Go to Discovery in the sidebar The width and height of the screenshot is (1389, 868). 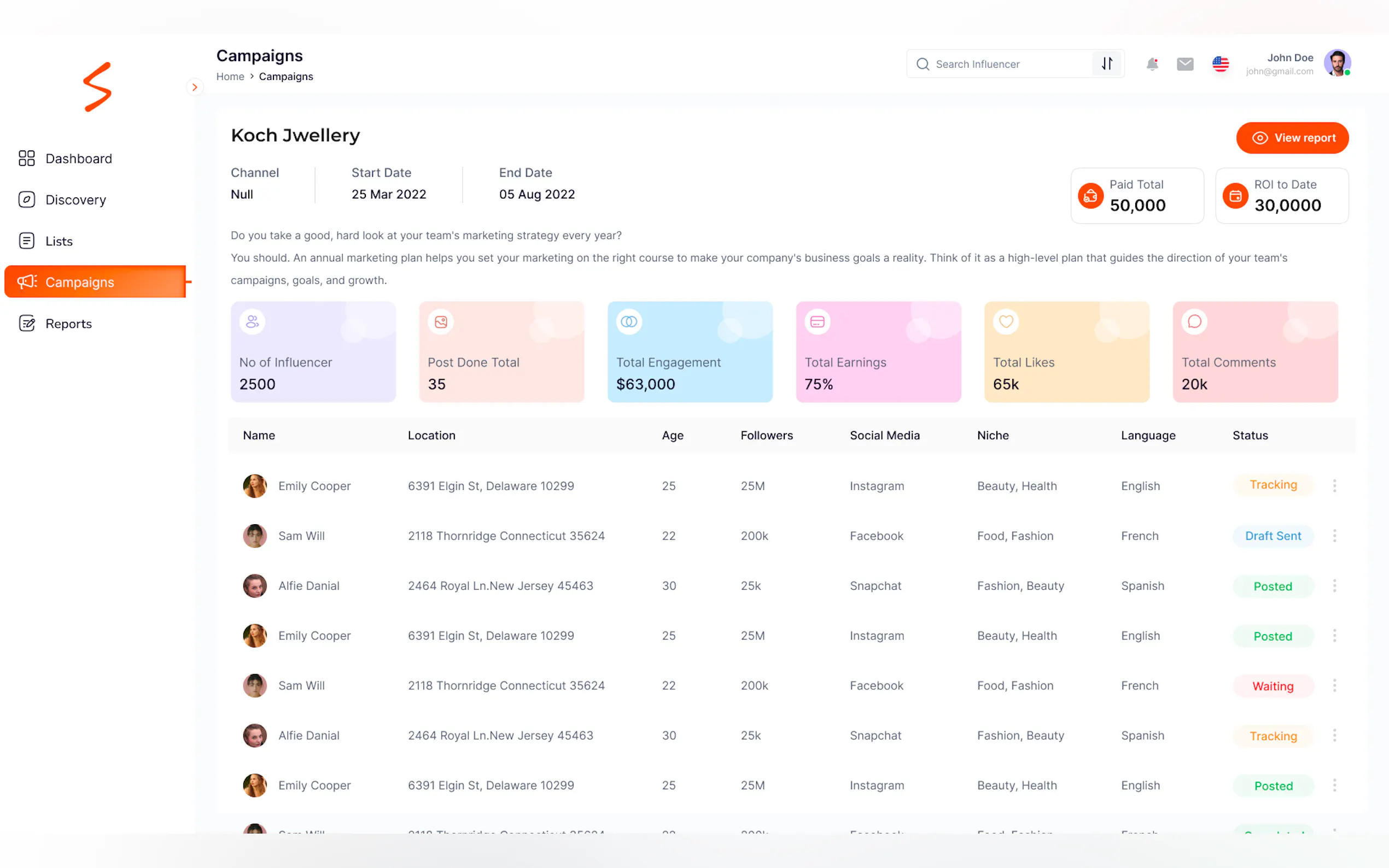(x=75, y=200)
